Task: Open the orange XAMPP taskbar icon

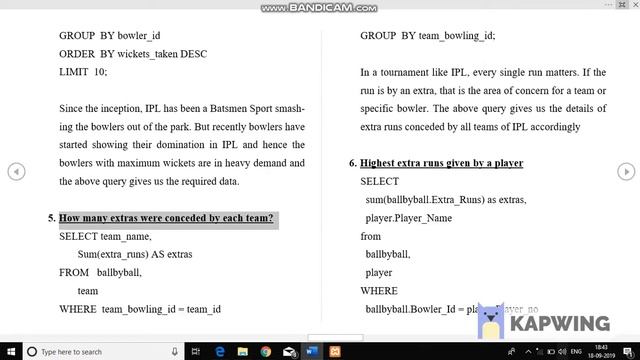Action: [335, 351]
